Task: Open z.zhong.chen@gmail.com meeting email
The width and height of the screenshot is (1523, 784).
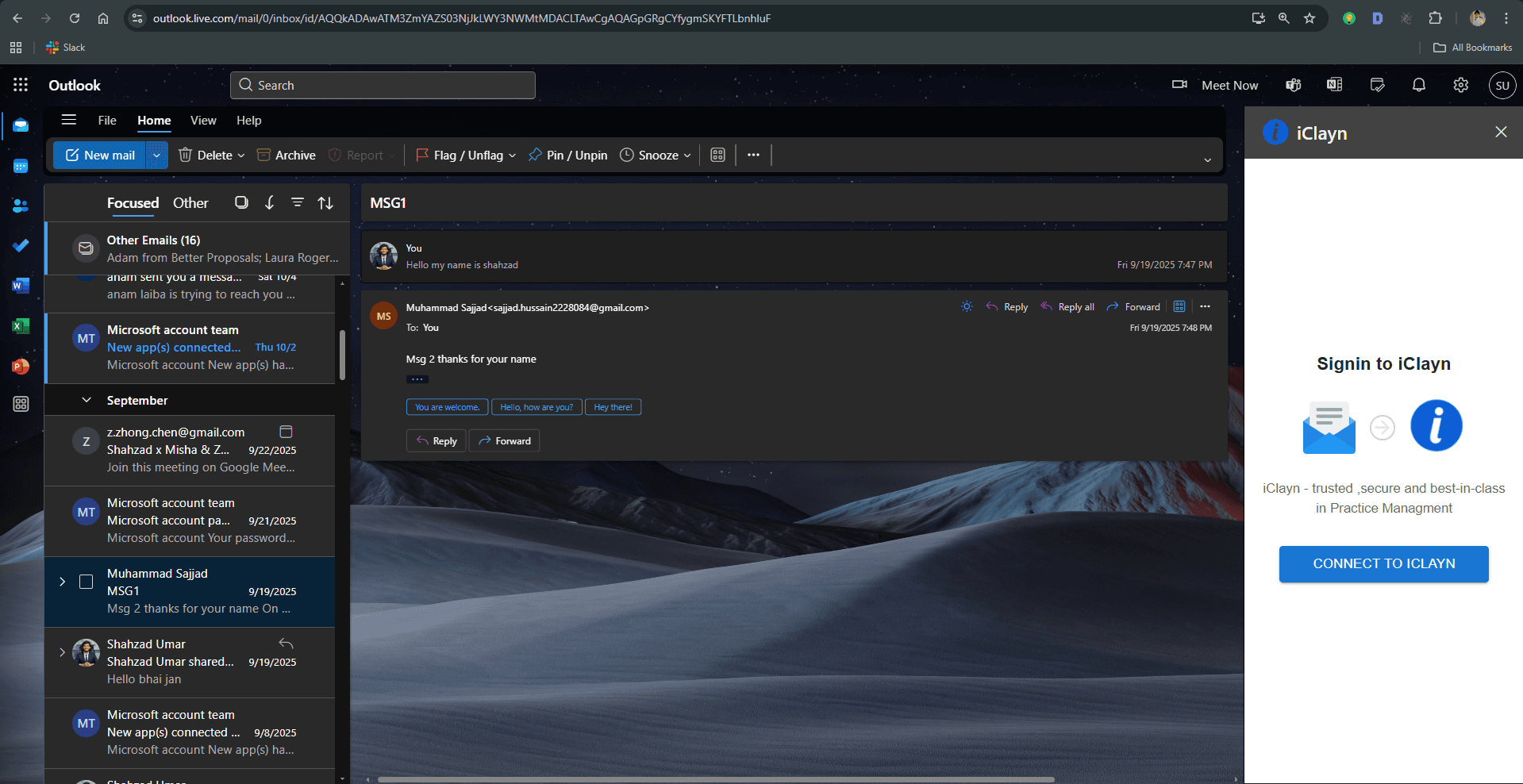Action: [190, 450]
